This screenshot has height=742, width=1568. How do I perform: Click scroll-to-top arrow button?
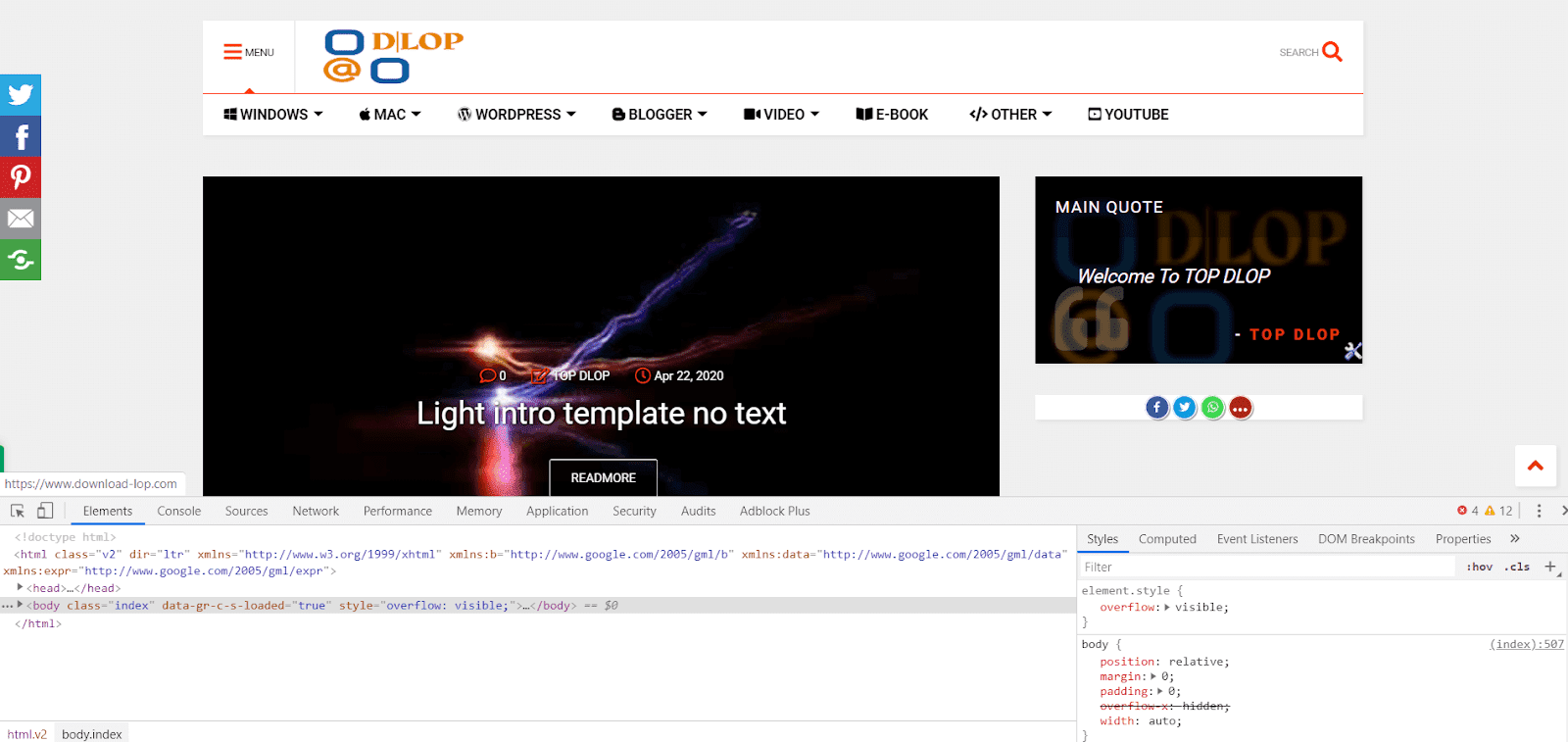click(1536, 466)
